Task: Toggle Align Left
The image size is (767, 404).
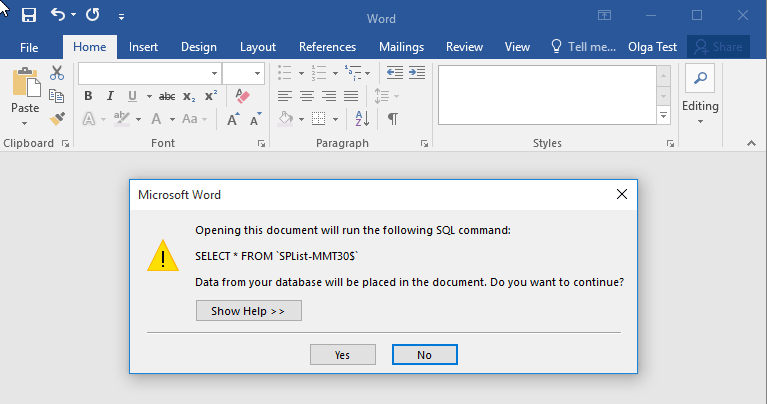Action: click(x=285, y=96)
